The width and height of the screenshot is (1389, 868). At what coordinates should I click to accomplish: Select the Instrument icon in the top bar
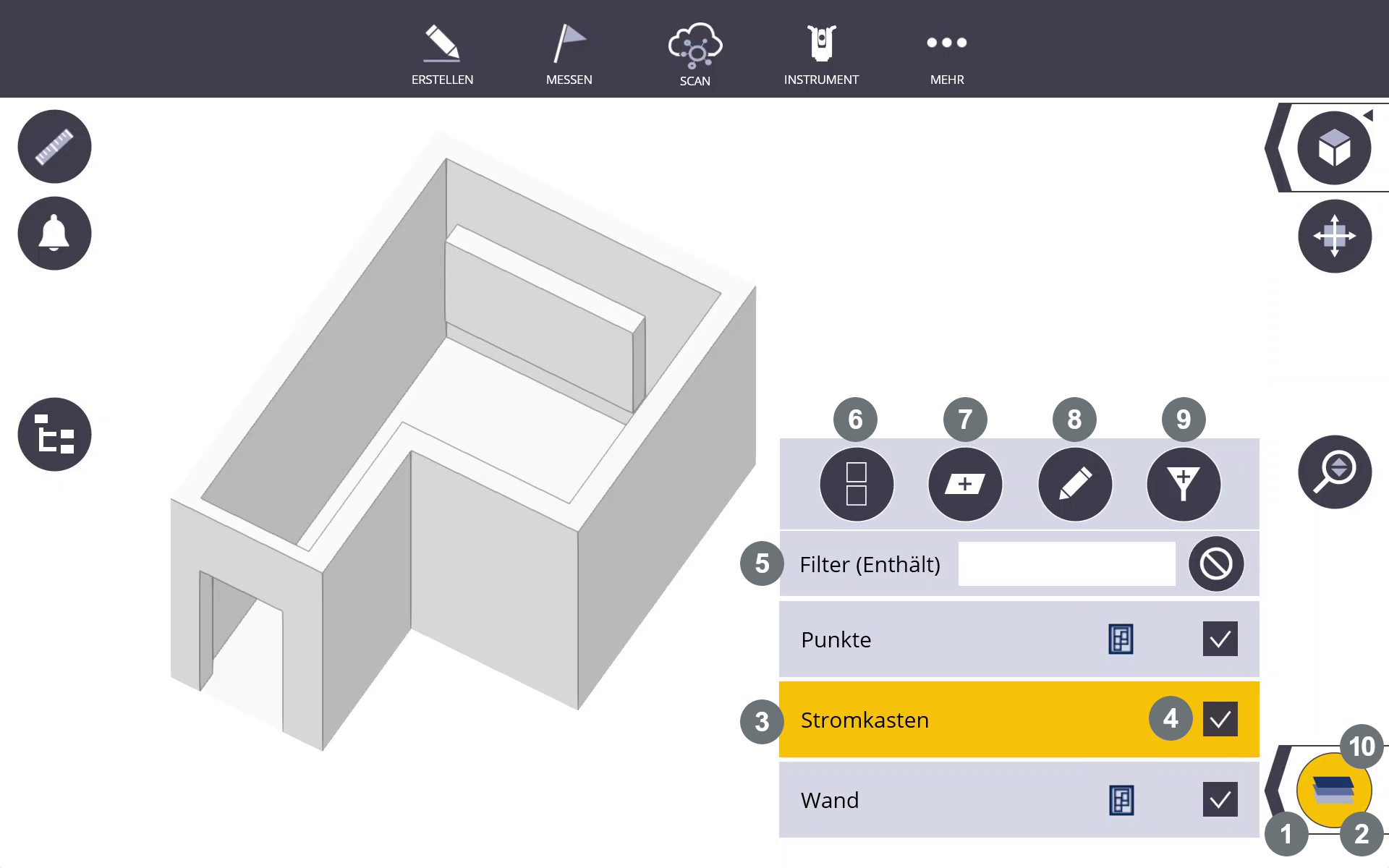point(821,43)
